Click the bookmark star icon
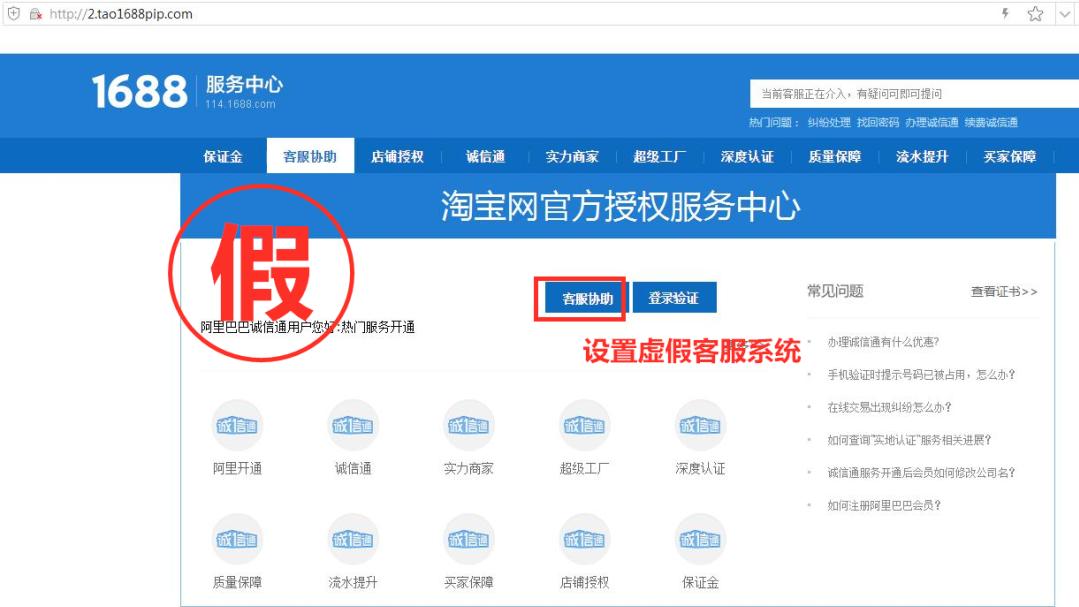1079x607 pixels. coord(1034,14)
